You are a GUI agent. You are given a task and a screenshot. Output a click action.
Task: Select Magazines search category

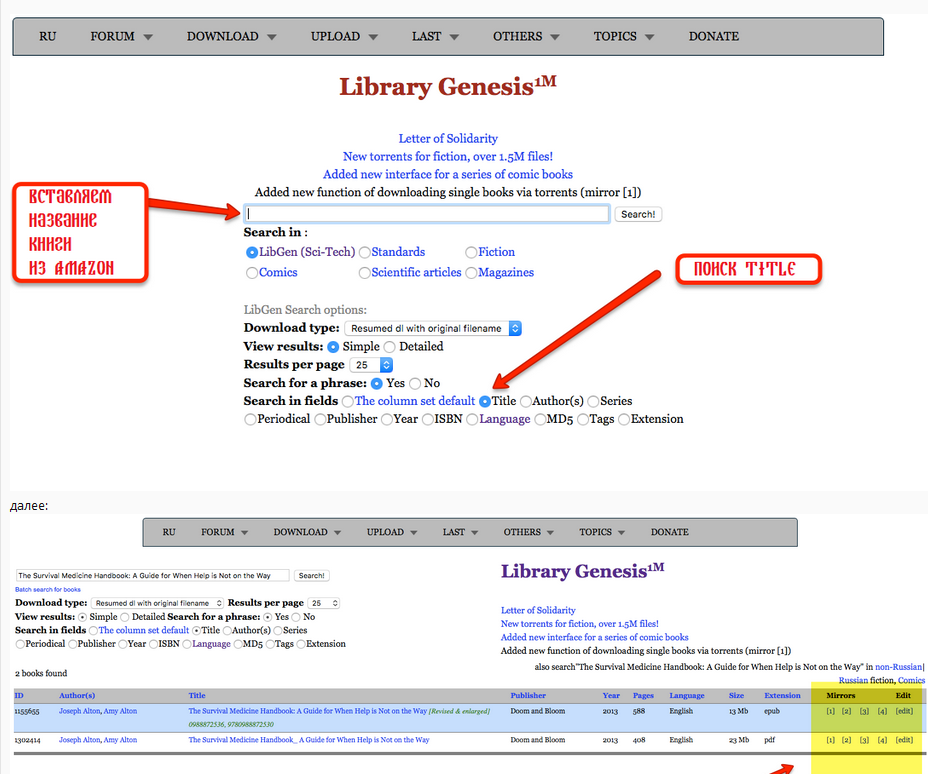coord(471,273)
